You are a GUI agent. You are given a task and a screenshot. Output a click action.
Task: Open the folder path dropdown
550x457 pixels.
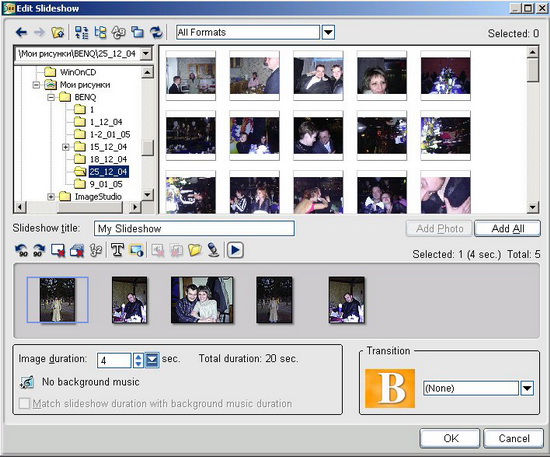click(x=146, y=54)
